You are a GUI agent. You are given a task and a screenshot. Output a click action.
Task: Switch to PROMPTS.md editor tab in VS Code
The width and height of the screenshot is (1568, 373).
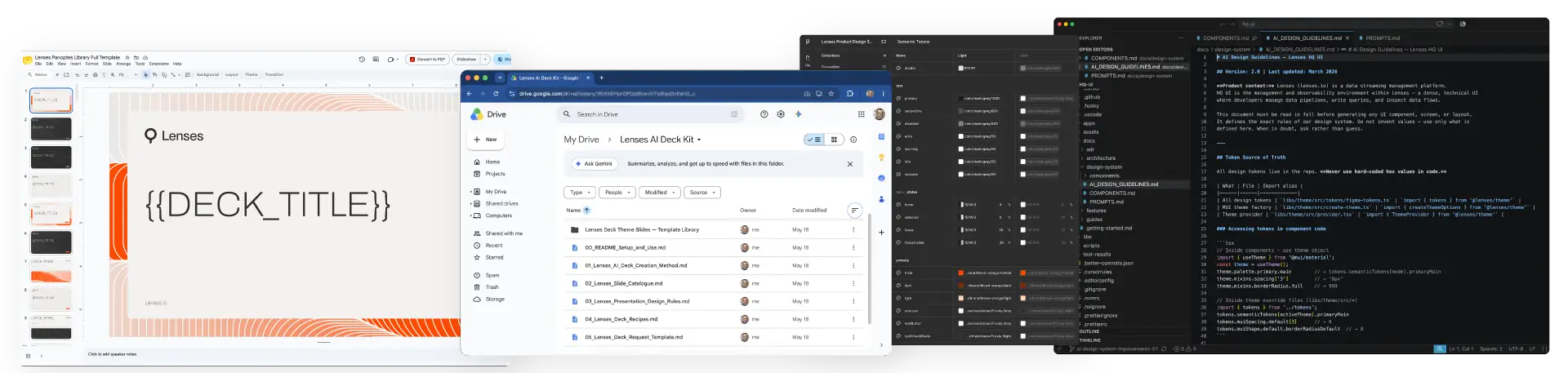click(1379, 38)
